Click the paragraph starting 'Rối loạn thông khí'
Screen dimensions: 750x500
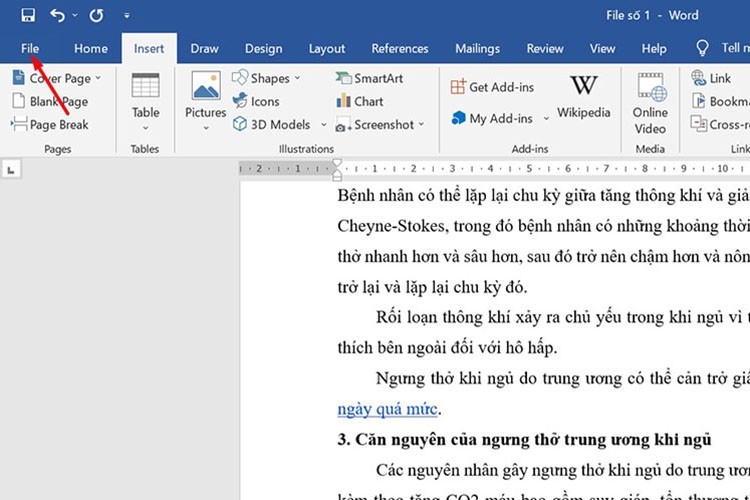pos(563,317)
